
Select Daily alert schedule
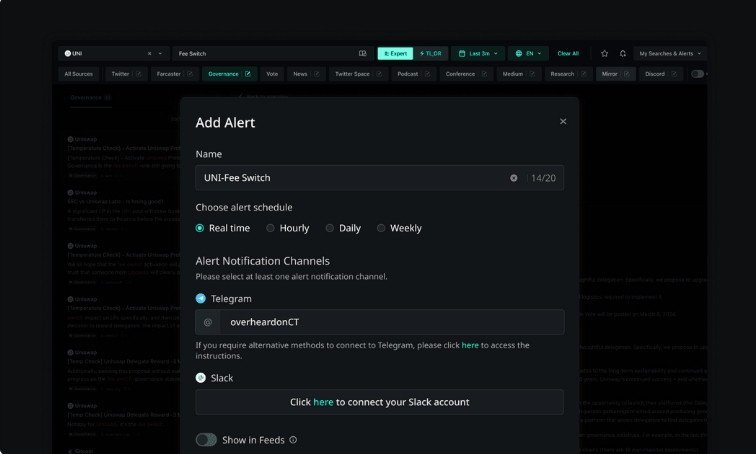pyautogui.click(x=329, y=228)
